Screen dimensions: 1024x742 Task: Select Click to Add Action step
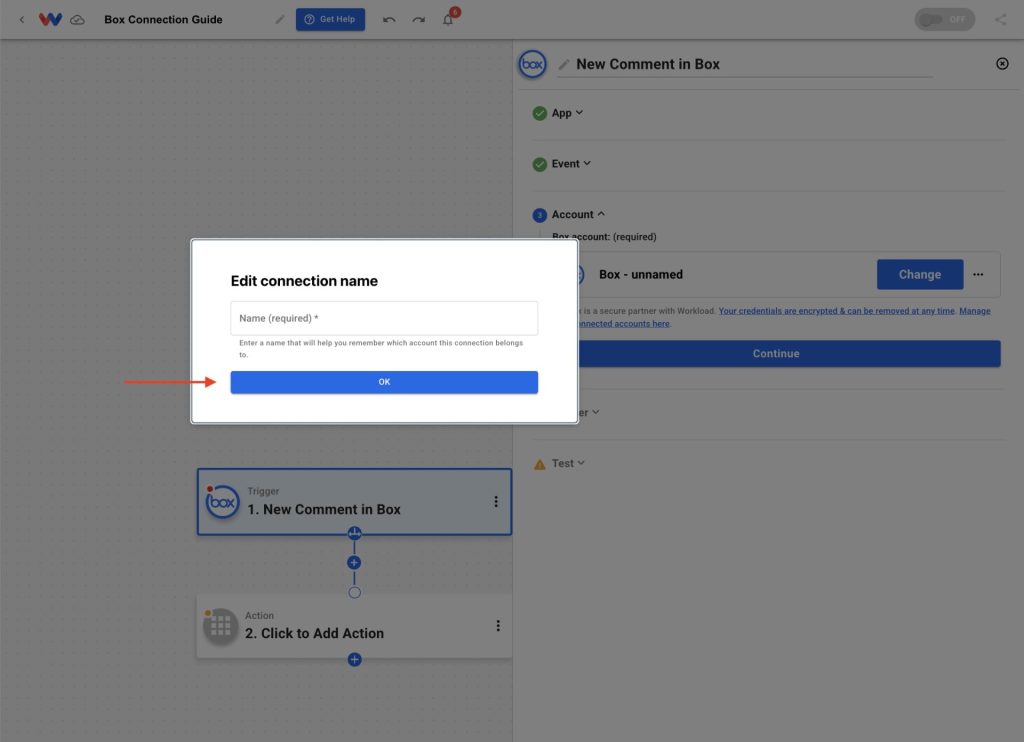coord(355,626)
